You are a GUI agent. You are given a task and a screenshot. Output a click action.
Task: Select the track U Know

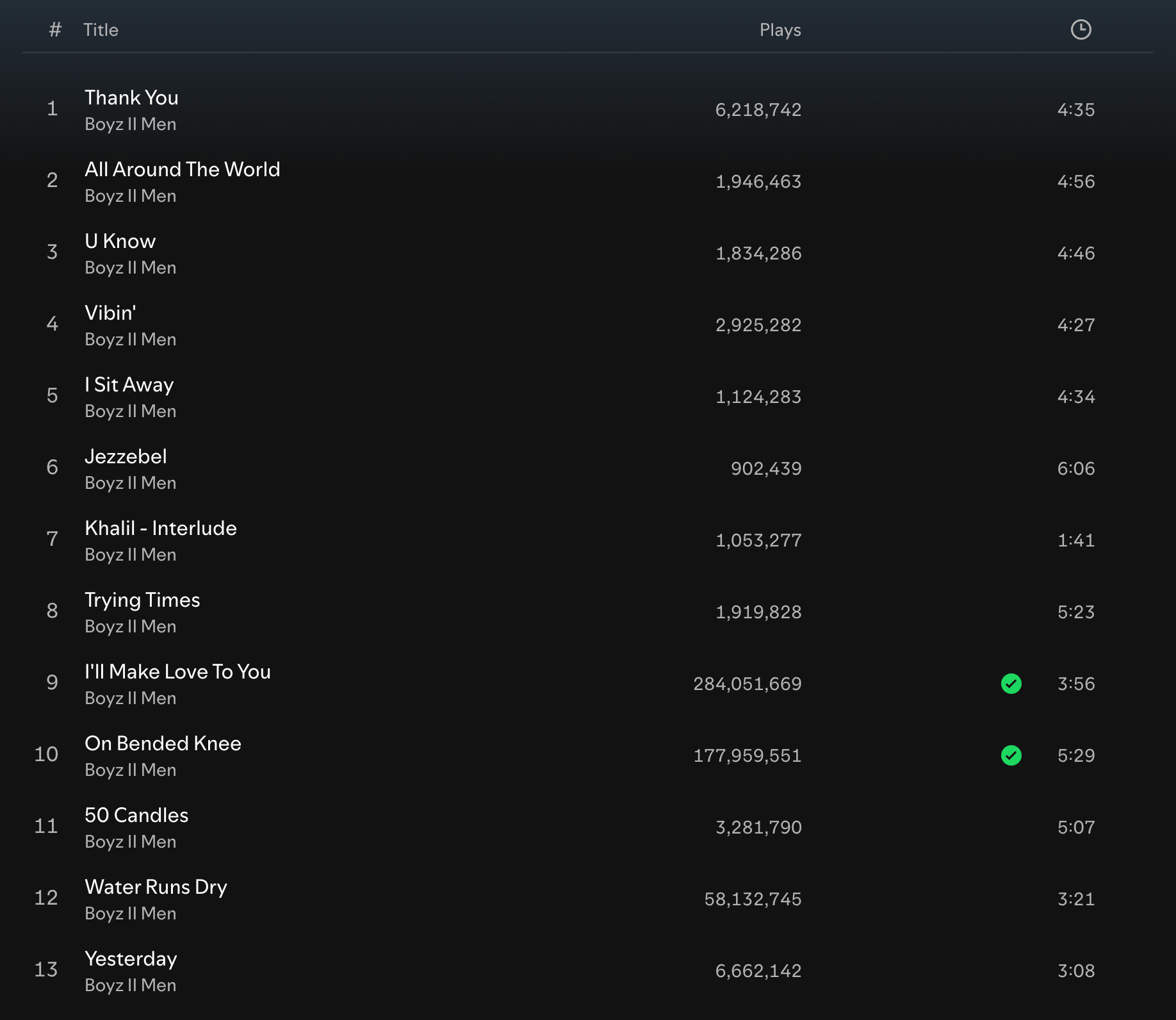[120, 241]
